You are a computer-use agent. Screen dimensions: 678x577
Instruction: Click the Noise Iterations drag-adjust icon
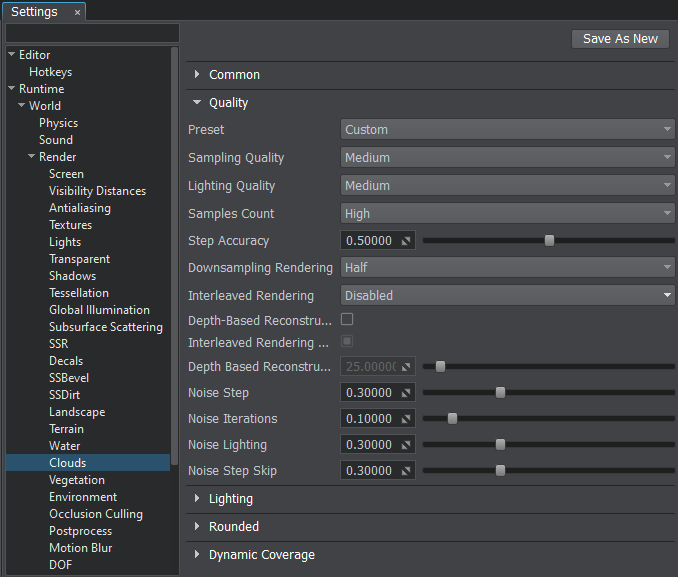click(x=406, y=419)
